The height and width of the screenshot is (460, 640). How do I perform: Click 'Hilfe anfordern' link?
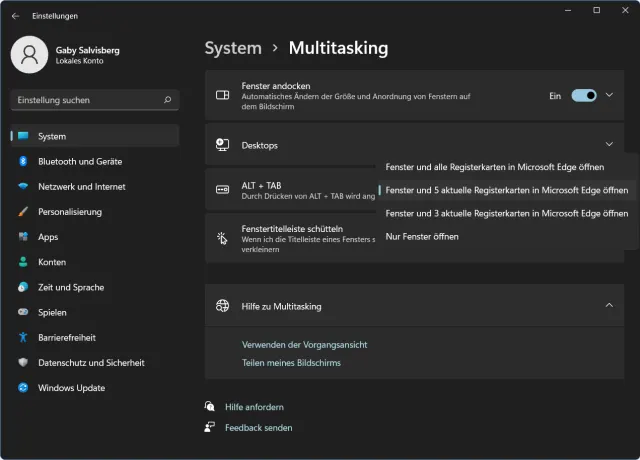pos(254,407)
